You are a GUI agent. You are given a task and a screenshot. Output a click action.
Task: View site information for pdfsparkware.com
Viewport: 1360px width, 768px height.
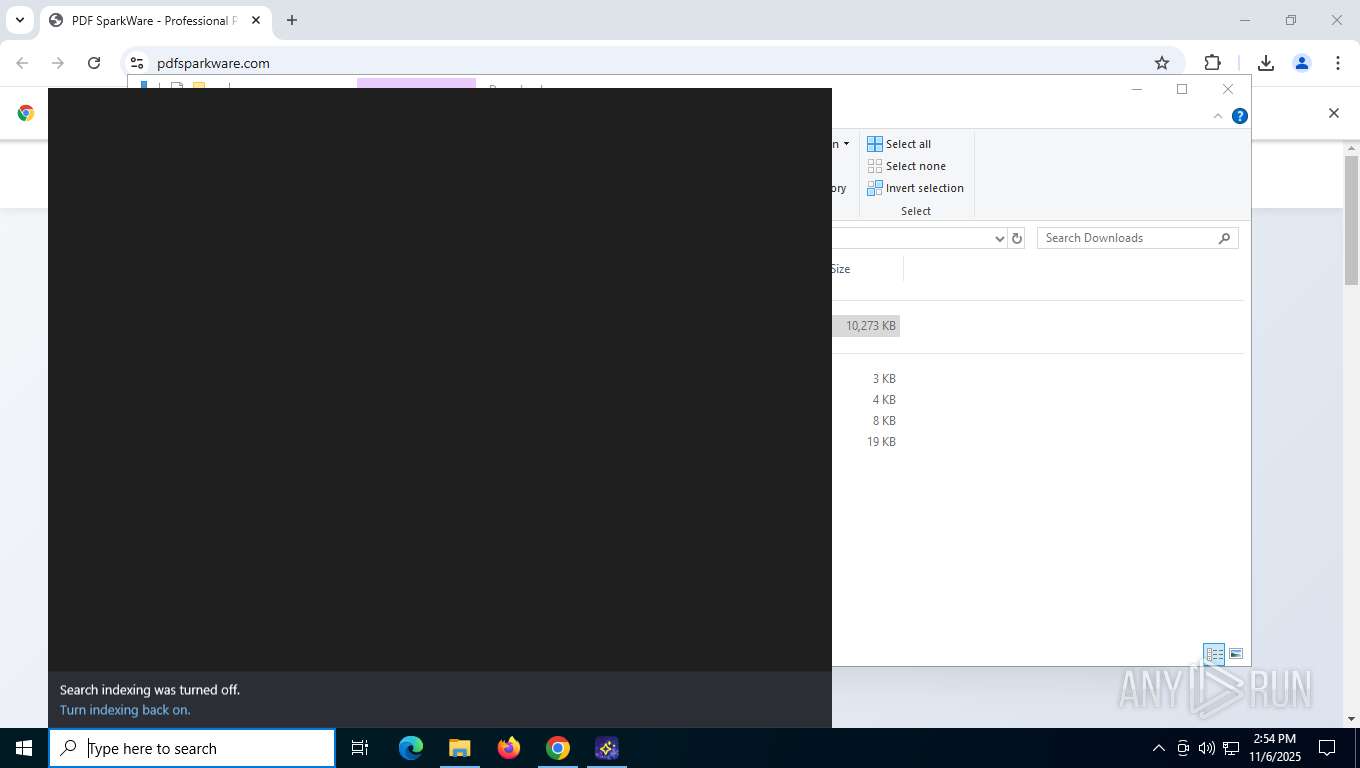138,63
